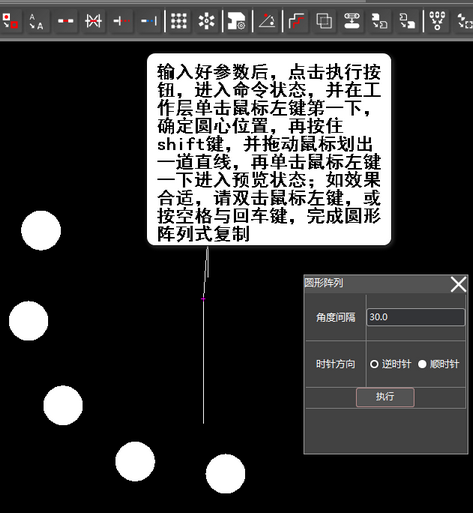Click the overlapping squares icon
Screen dimensions: 473x513
tap(324, 21)
